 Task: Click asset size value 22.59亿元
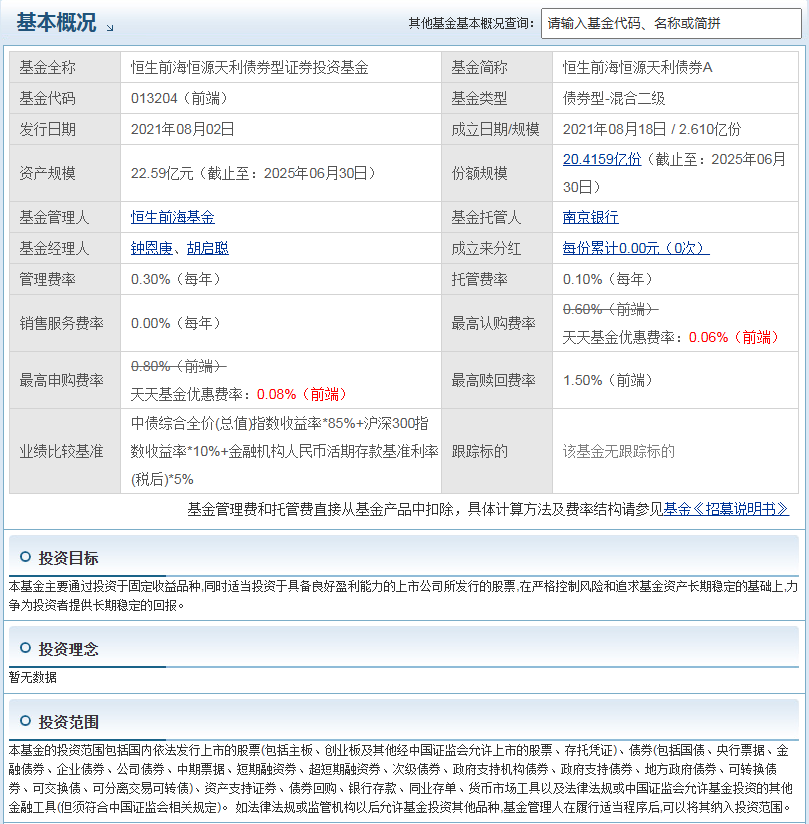pos(162,173)
